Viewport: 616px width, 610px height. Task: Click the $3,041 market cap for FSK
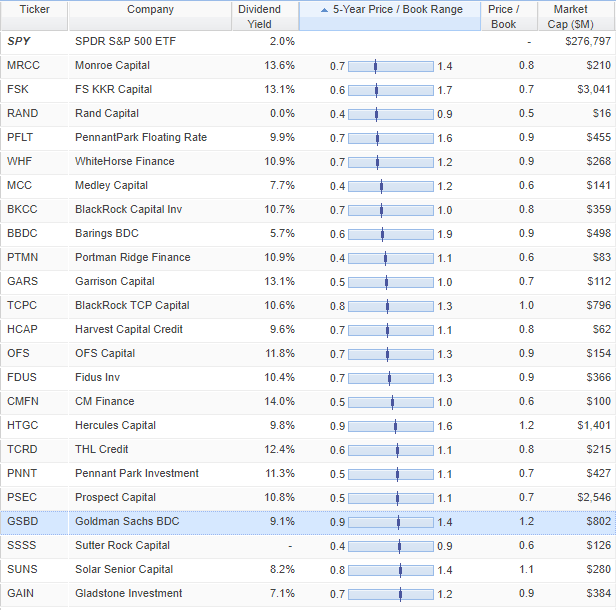point(594,89)
